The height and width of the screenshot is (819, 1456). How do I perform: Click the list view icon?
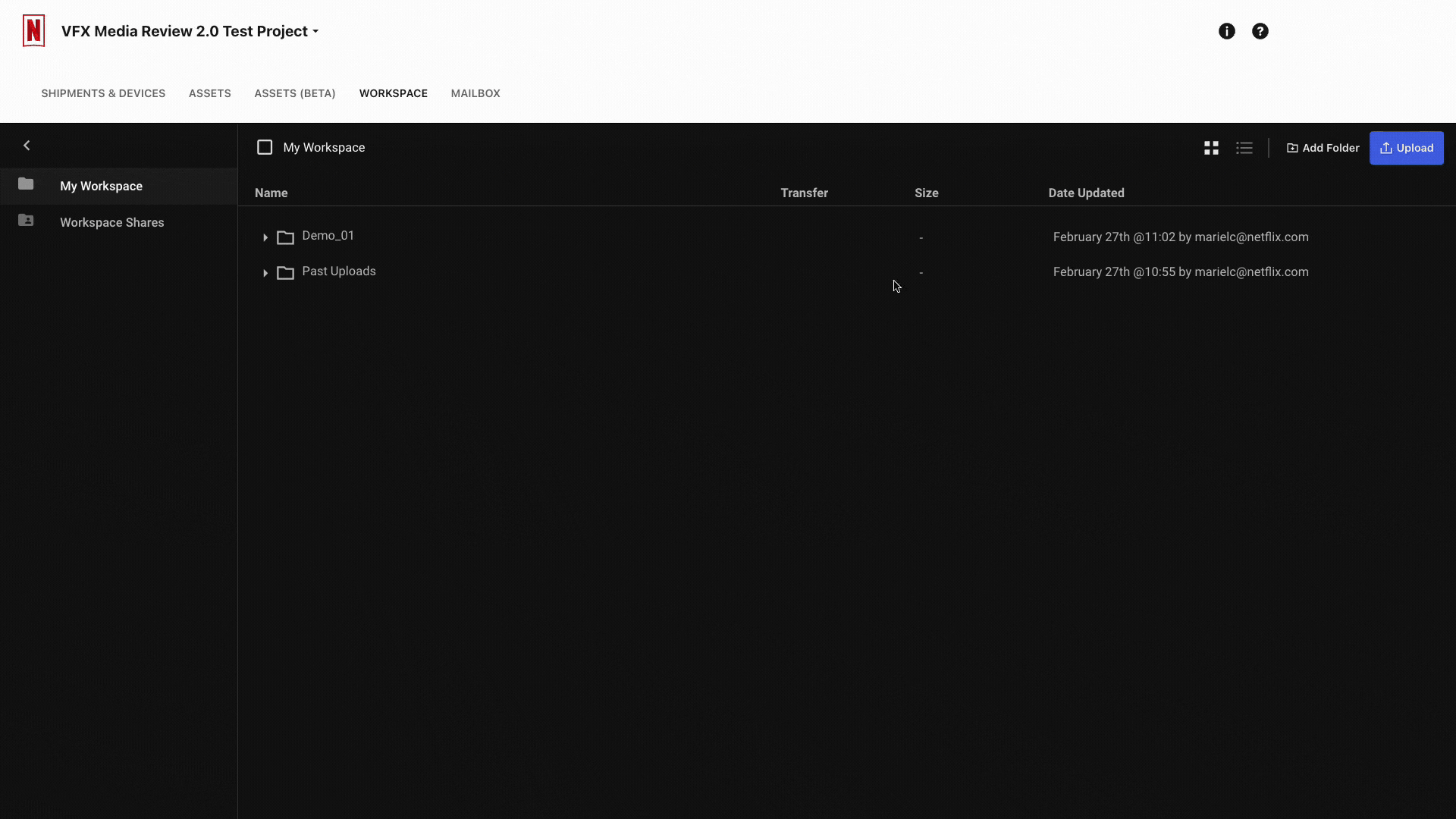coord(1244,148)
